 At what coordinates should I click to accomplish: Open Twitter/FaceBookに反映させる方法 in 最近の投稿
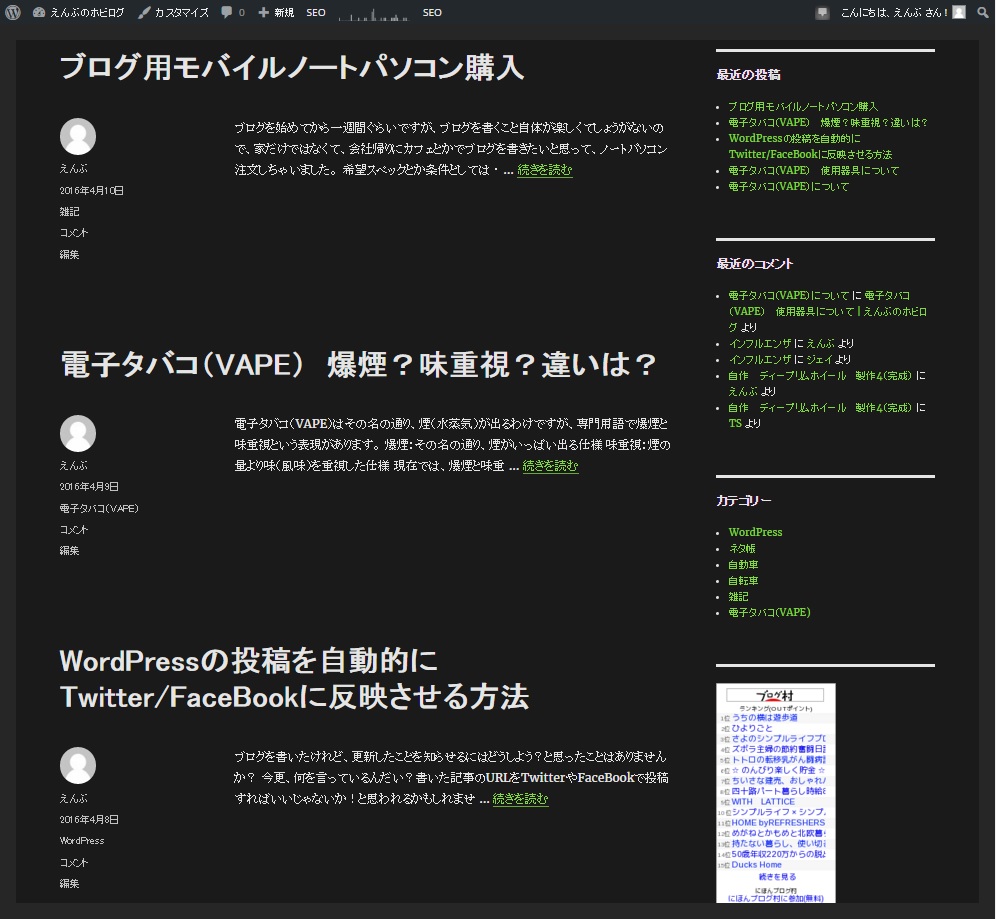810,146
